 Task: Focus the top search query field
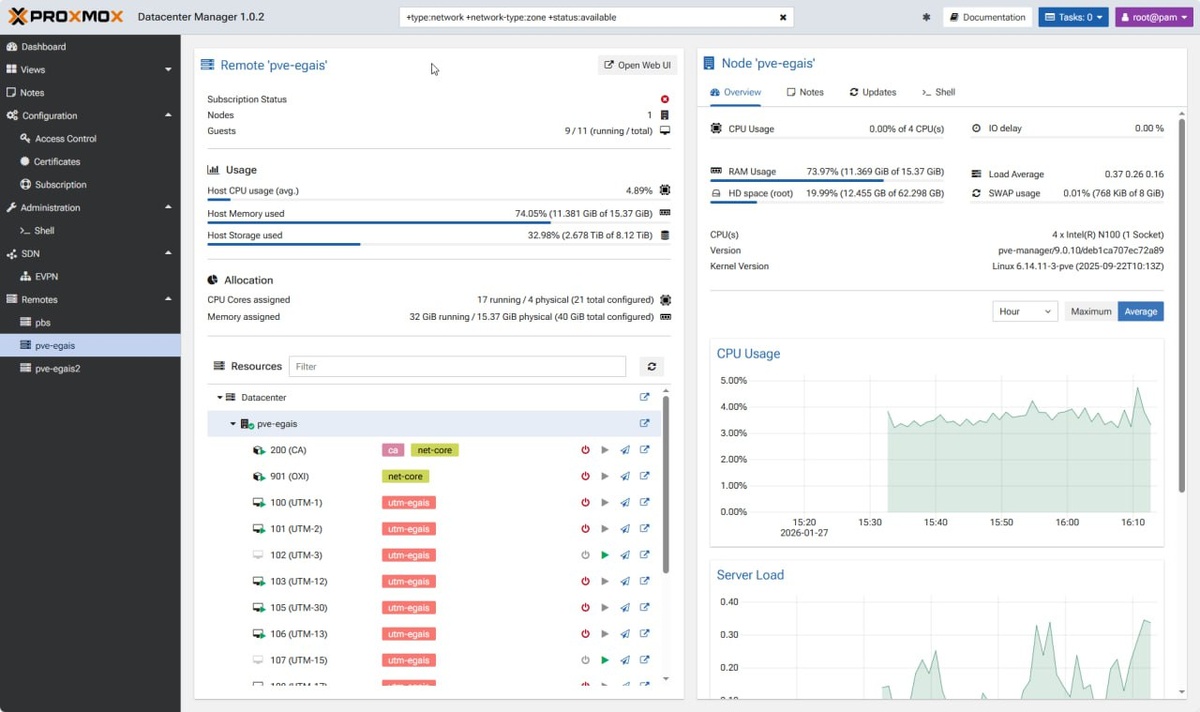(588, 17)
